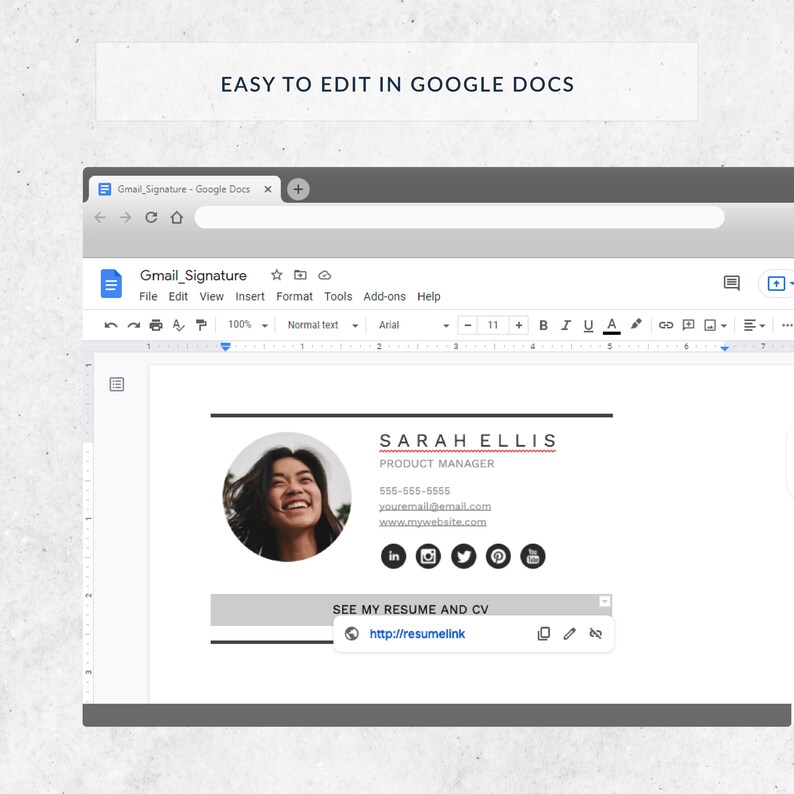Click the www.mywebsite.com link
The height and width of the screenshot is (794, 794).
(433, 522)
